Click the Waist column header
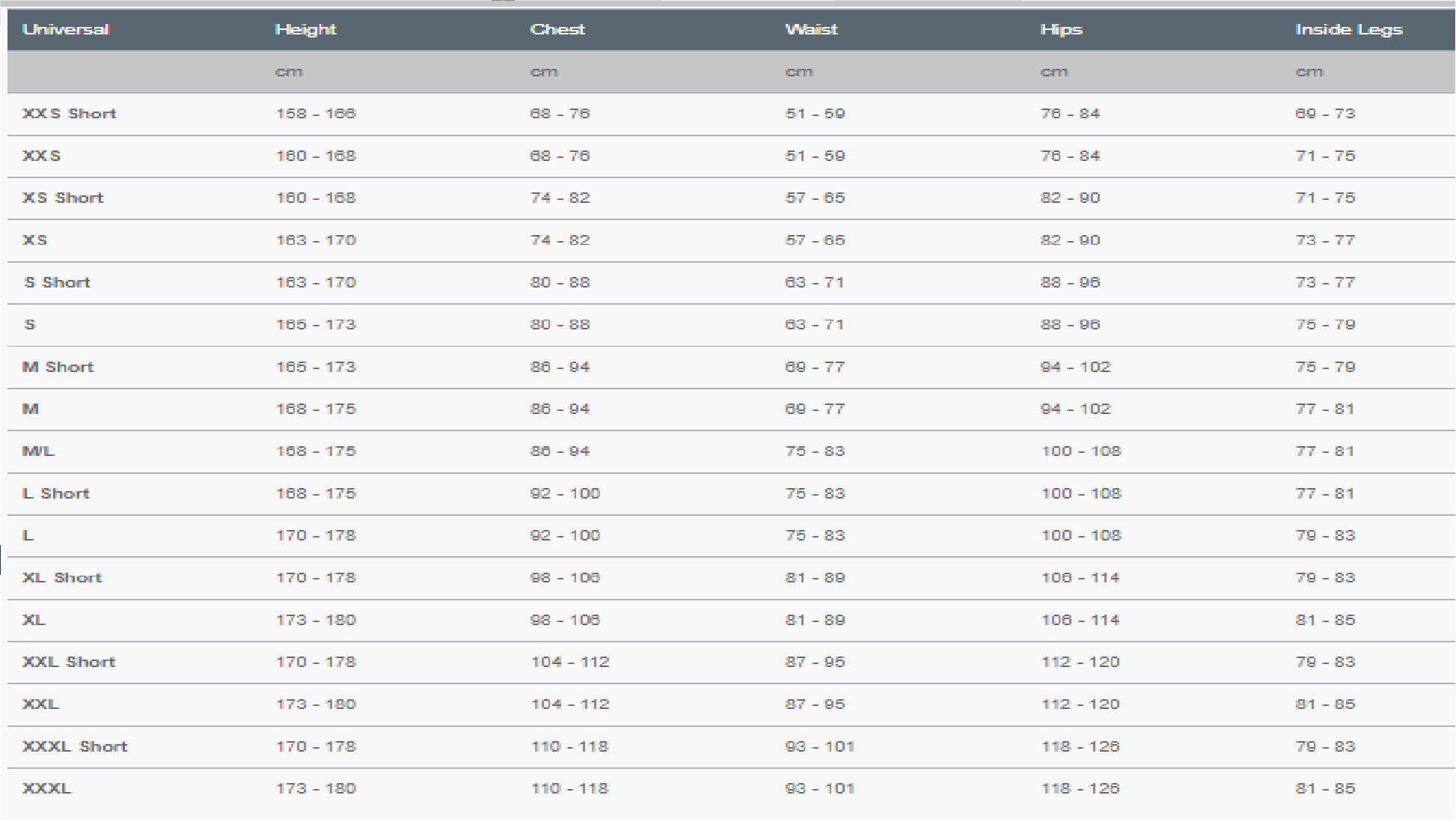This screenshot has height=822, width=1456. tap(811, 30)
